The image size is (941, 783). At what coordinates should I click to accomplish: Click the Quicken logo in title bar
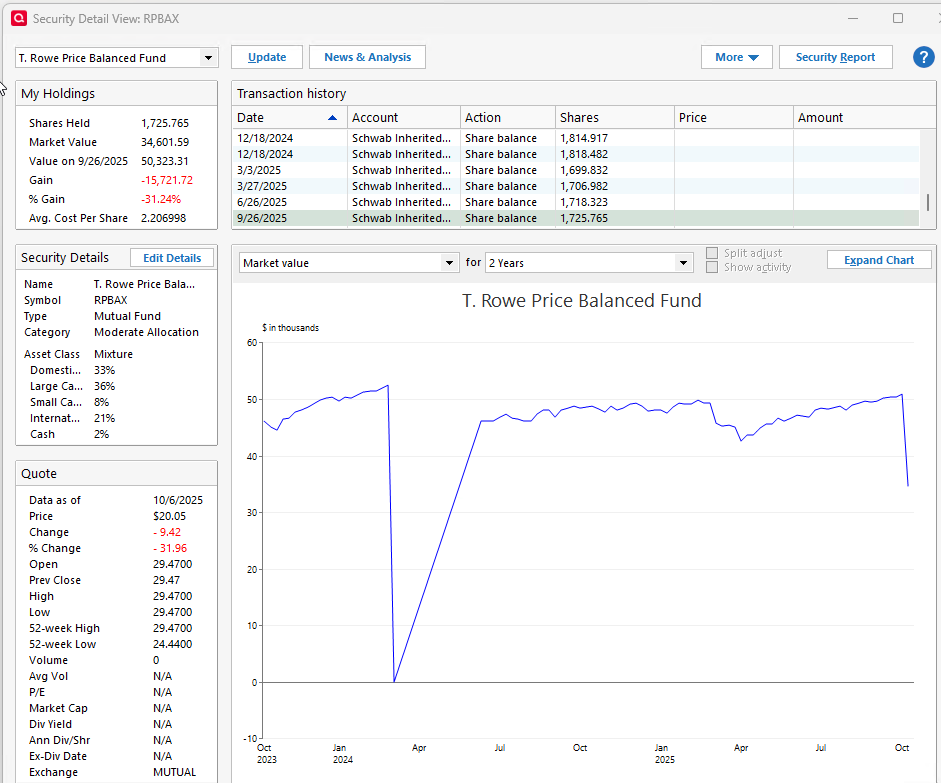[17, 18]
